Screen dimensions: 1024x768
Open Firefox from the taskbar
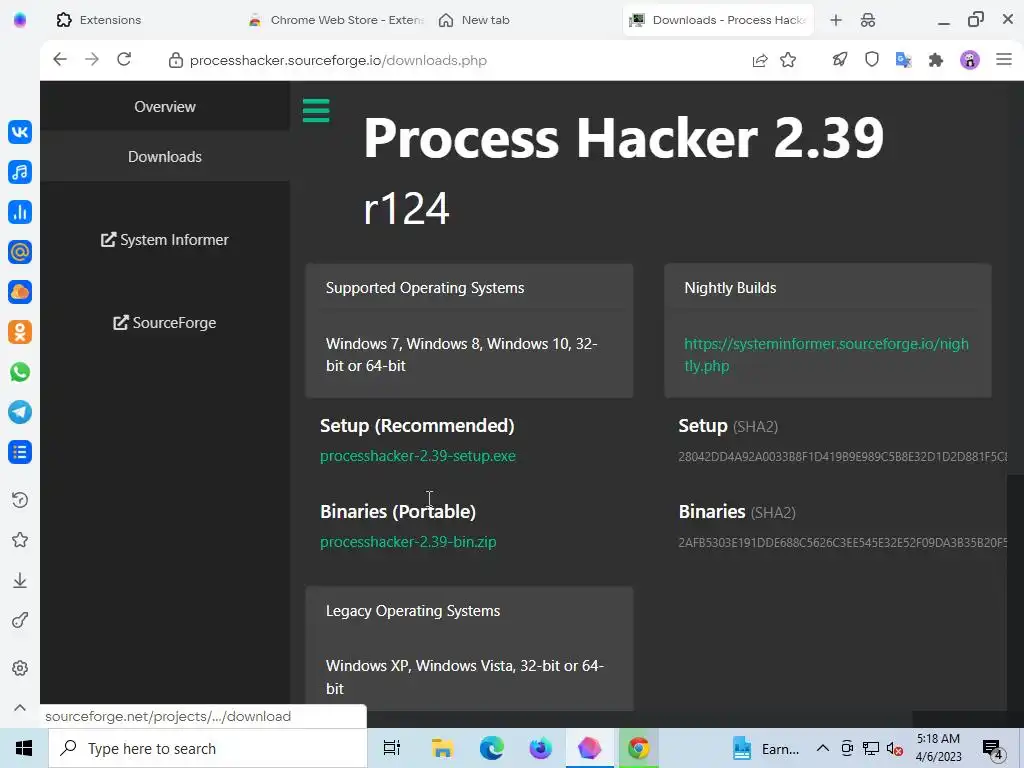pyautogui.click(x=541, y=748)
